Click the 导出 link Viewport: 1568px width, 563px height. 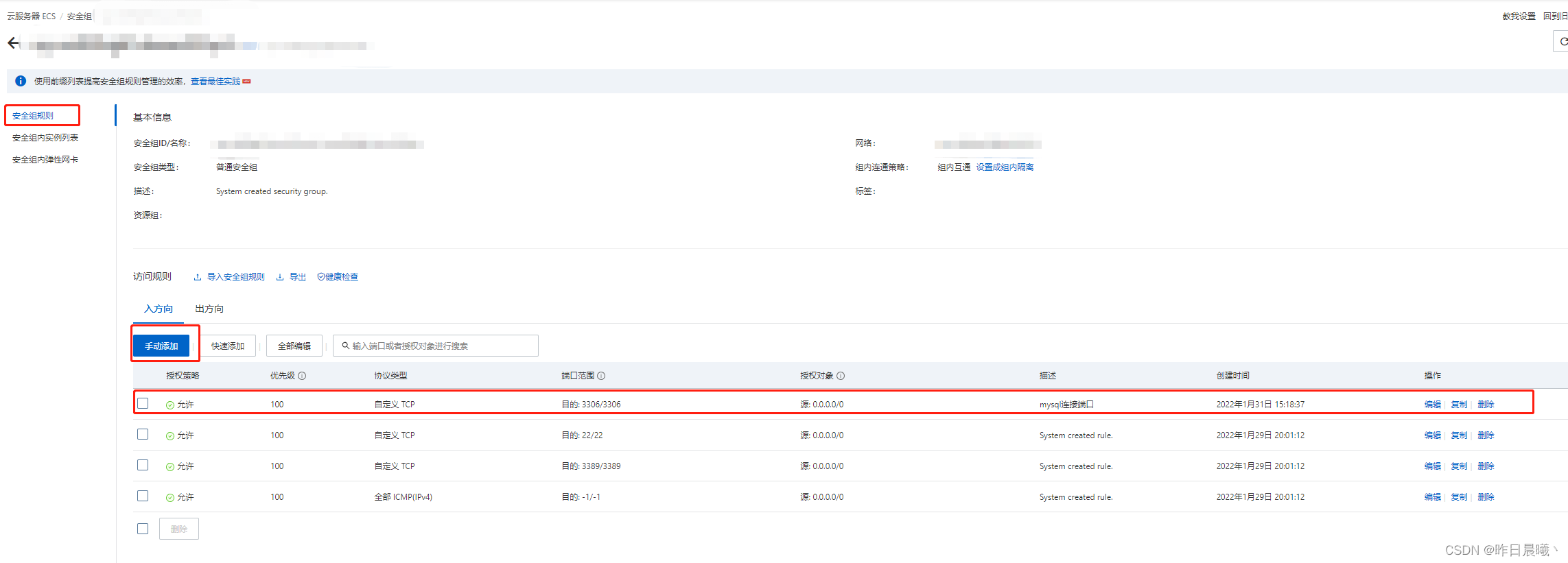pos(298,277)
